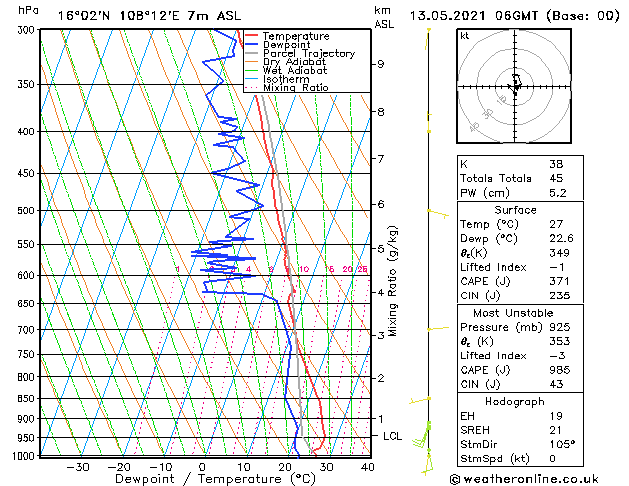
Task: Click the blue Dewpoint legend line
Action: [251, 45]
